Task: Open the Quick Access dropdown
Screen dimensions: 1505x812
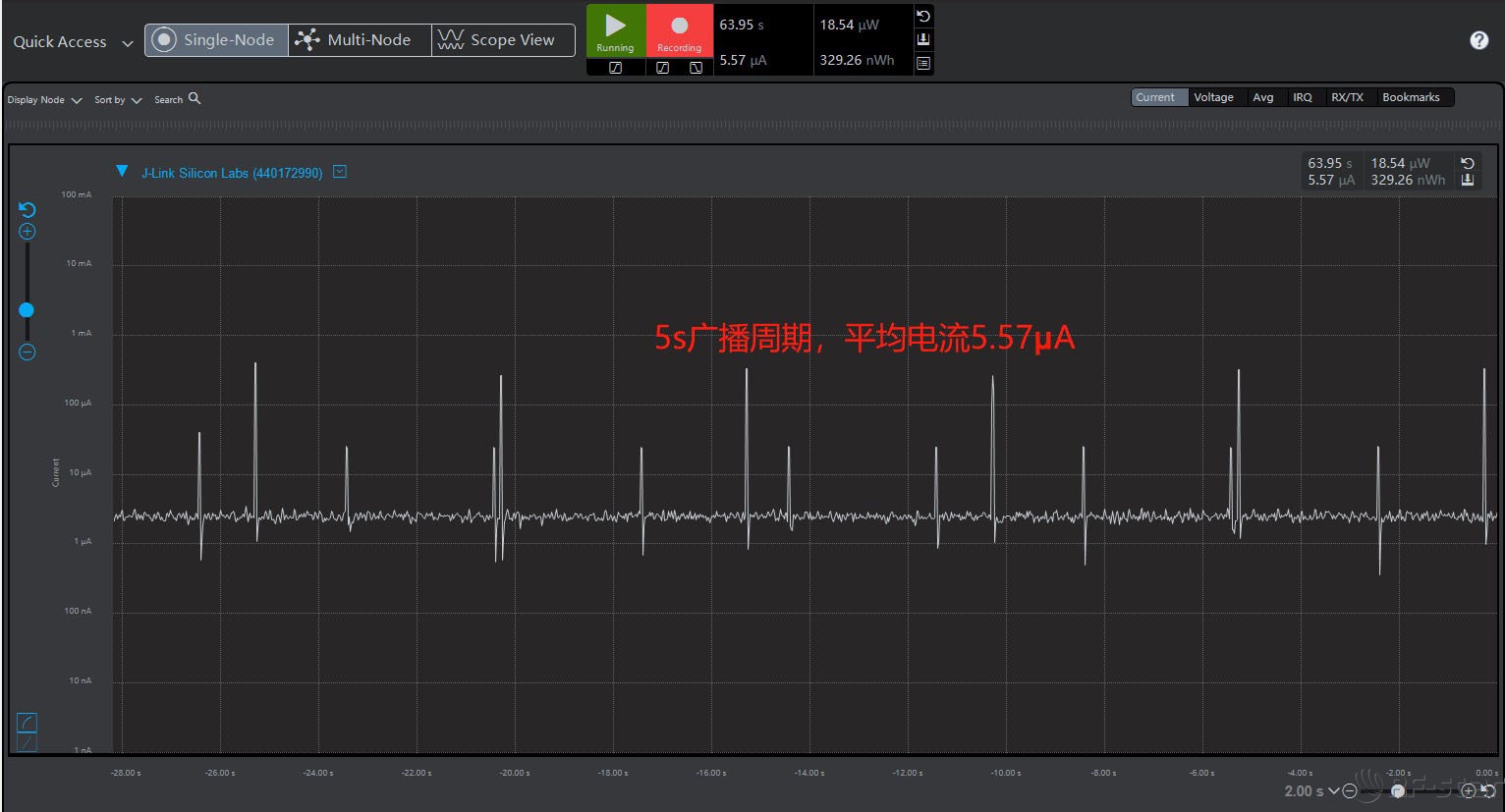Action: coord(72,42)
